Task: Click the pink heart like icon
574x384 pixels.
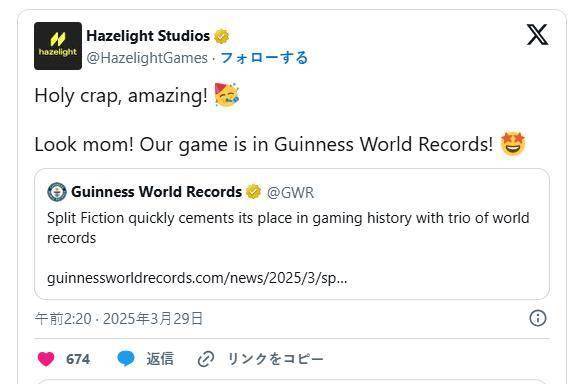Action: point(46,359)
